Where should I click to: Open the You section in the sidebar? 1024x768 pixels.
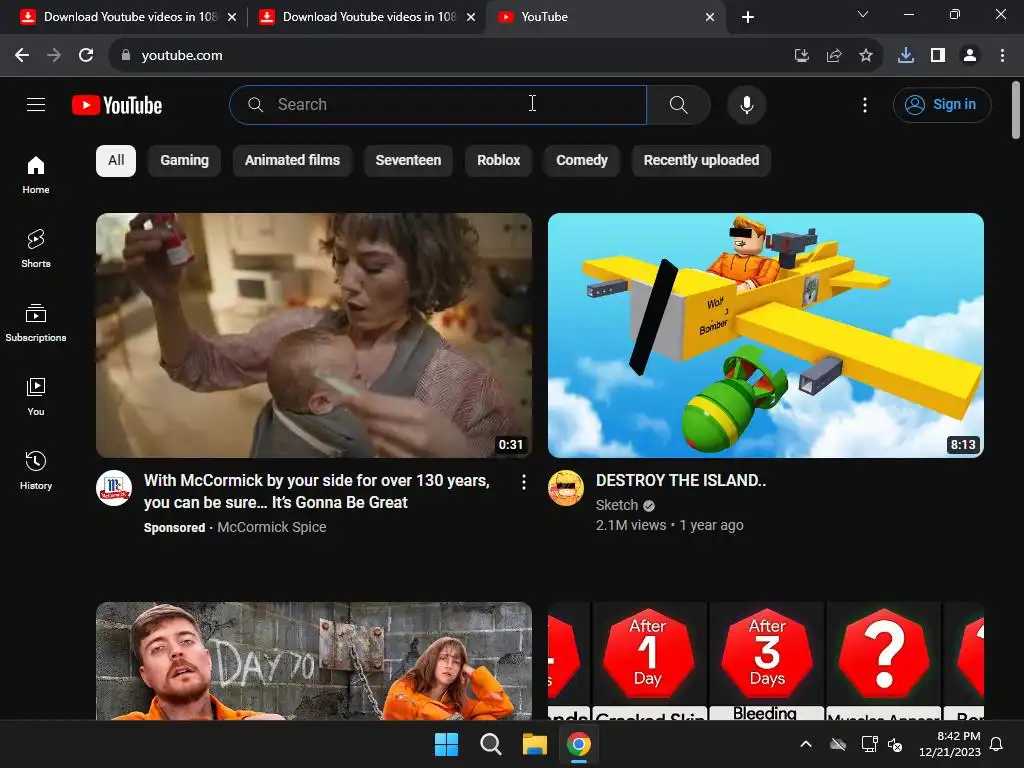[36, 396]
